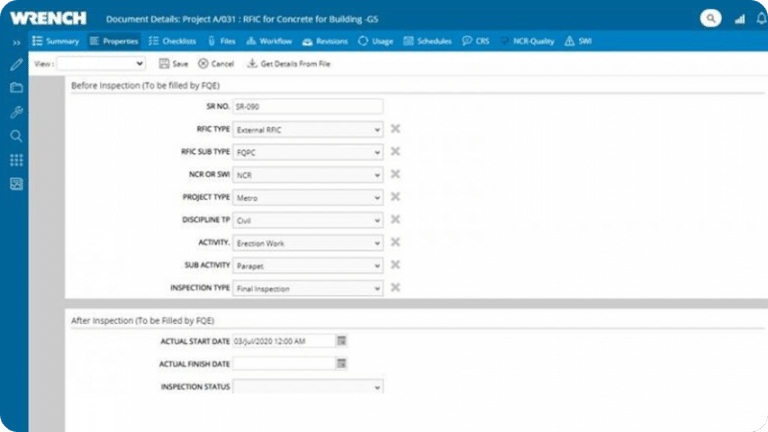Open the Schedules tab
768x432 pixels.
(x=427, y=41)
